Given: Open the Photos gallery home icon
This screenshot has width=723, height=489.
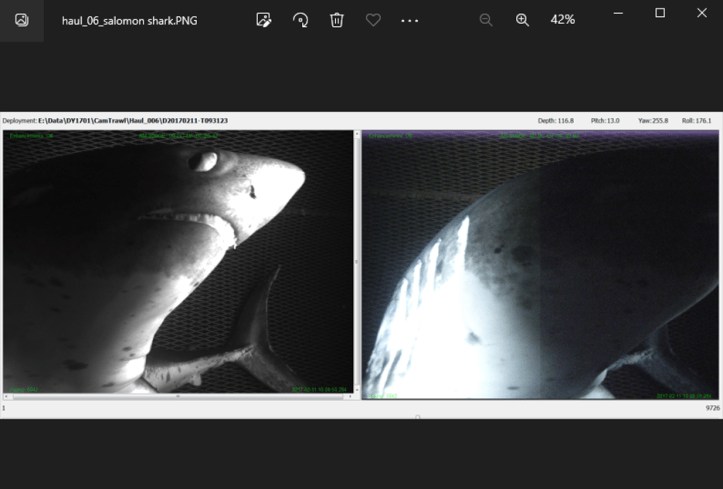Looking at the screenshot, I should click(x=22, y=20).
